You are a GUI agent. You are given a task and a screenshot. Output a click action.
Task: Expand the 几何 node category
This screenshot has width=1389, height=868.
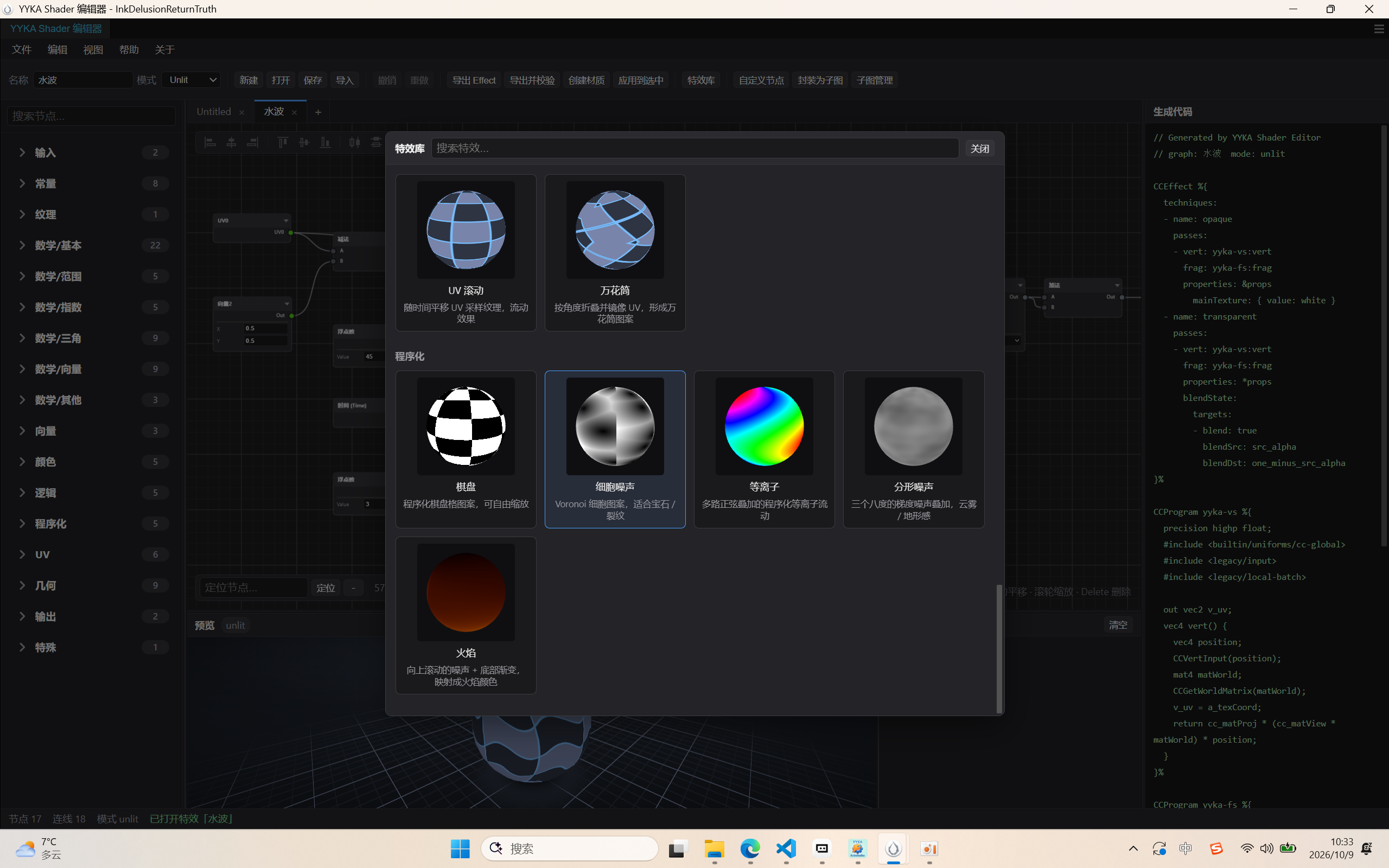pyautogui.click(x=92, y=585)
